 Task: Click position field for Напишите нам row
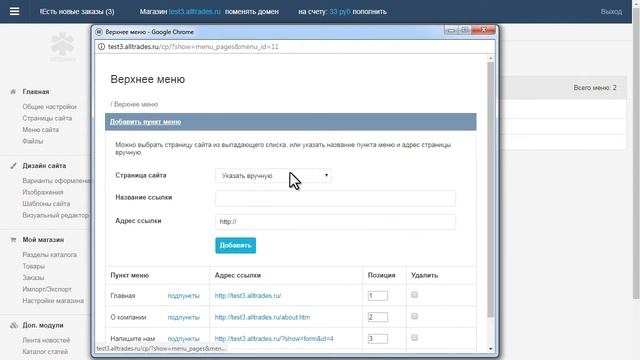click(378, 338)
